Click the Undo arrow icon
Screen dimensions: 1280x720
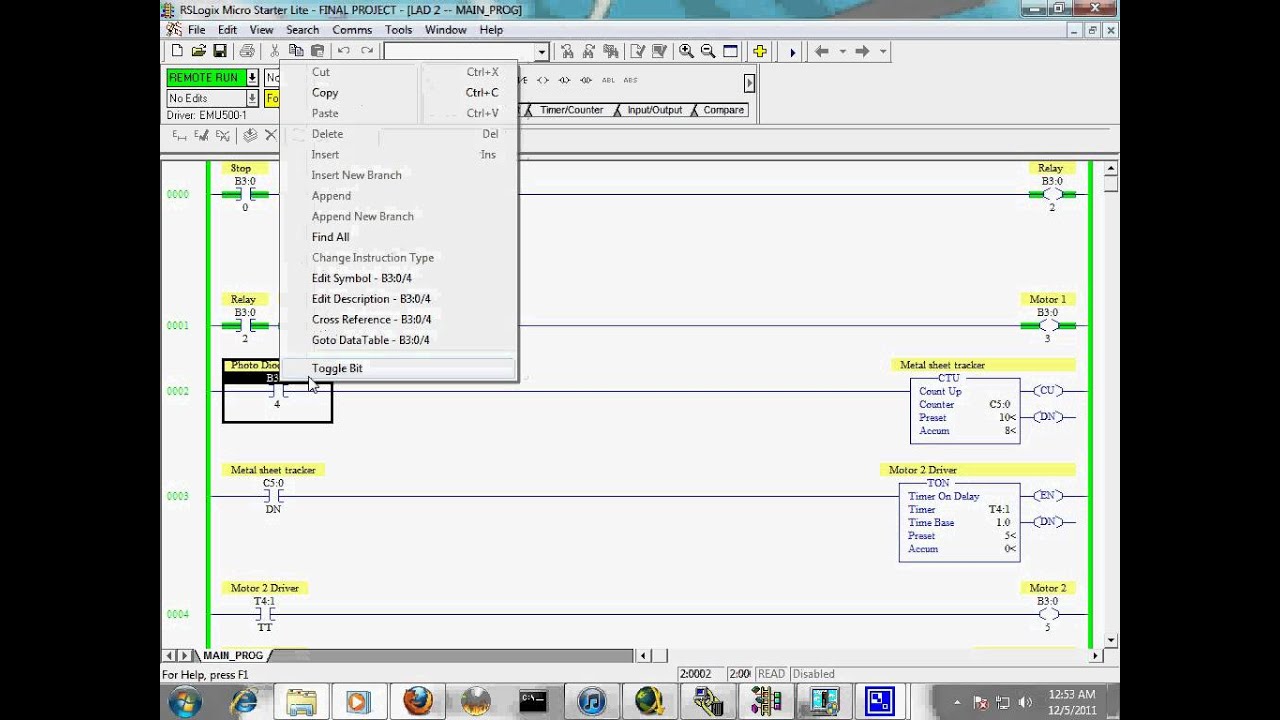tap(344, 51)
